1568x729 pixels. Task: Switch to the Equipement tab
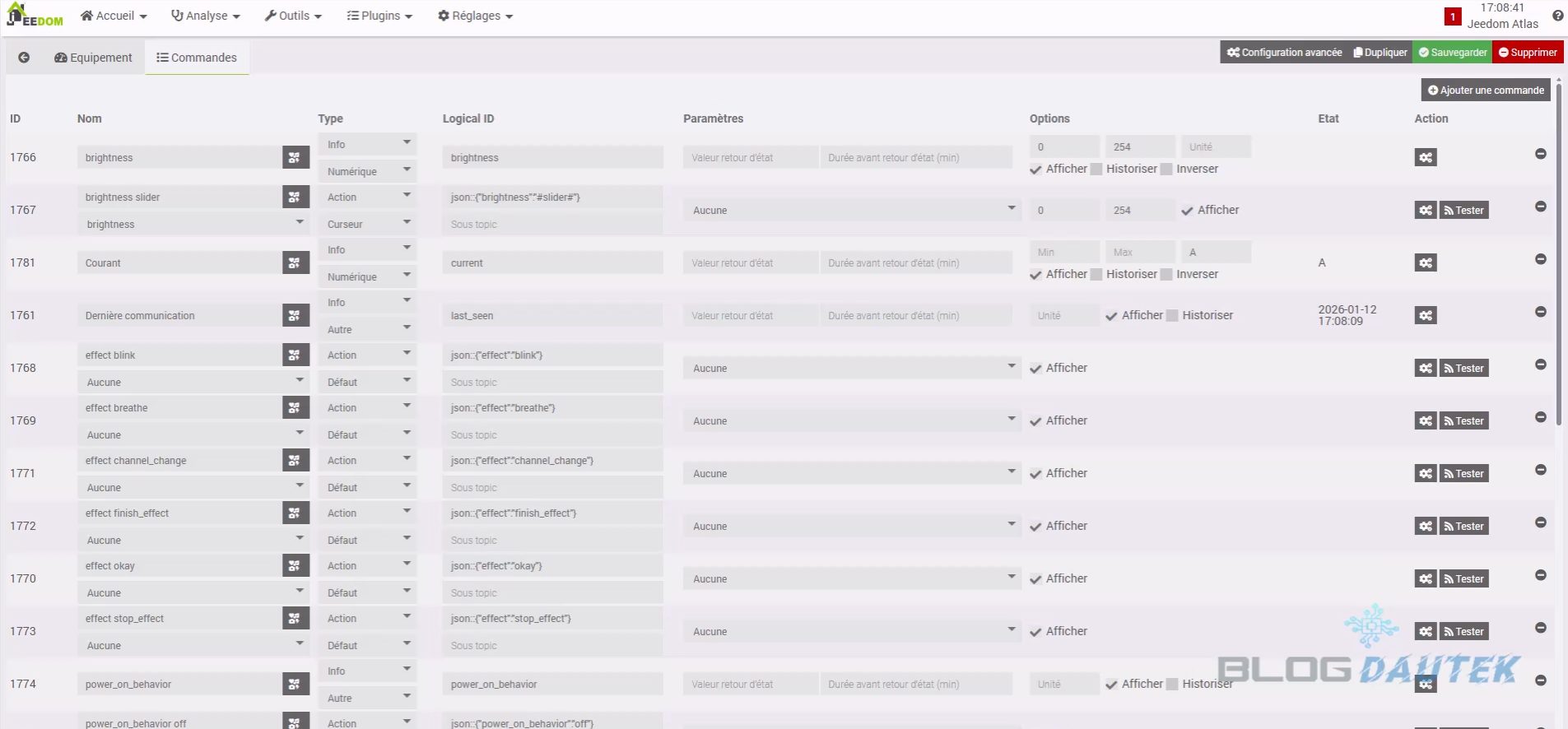pyautogui.click(x=93, y=58)
